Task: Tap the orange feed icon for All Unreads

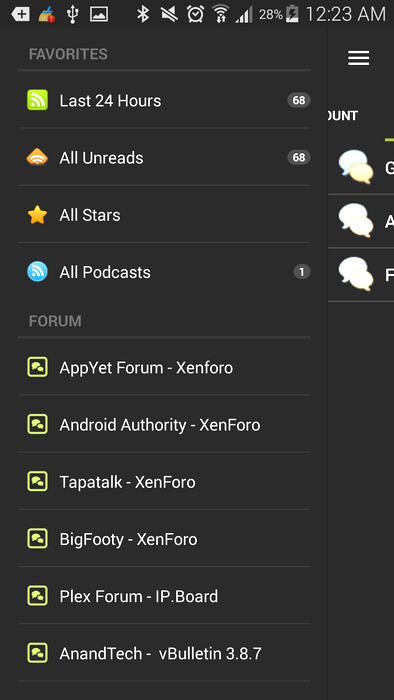Action: tap(37, 157)
